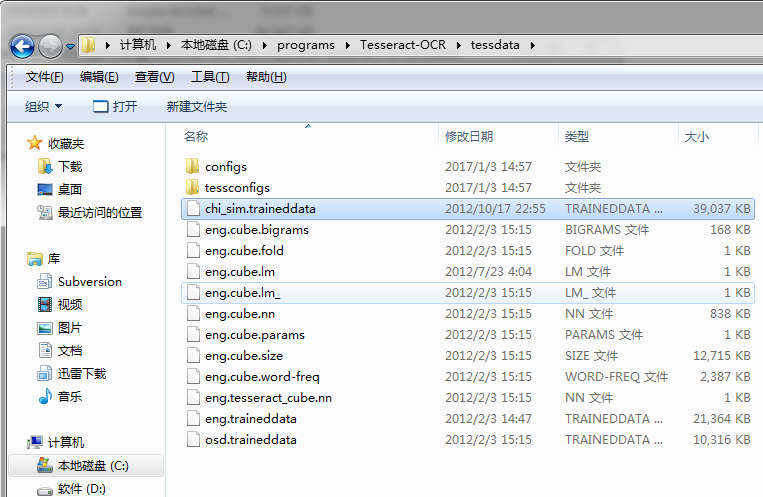Viewport: 763px width, 497px height.
Task: Select eng.cube.fold file icon
Action: pos(193,250)
